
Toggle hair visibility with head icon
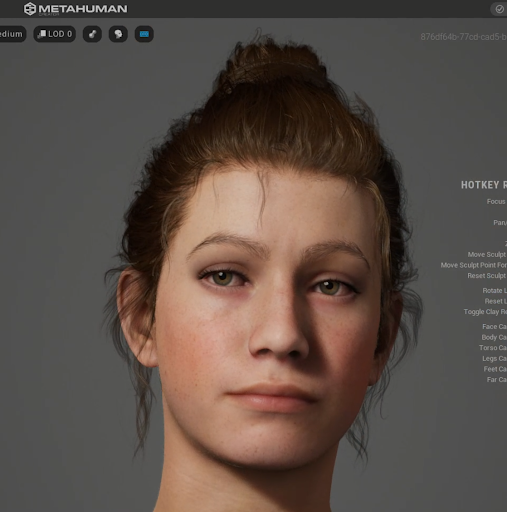click(x=118, y=34)
